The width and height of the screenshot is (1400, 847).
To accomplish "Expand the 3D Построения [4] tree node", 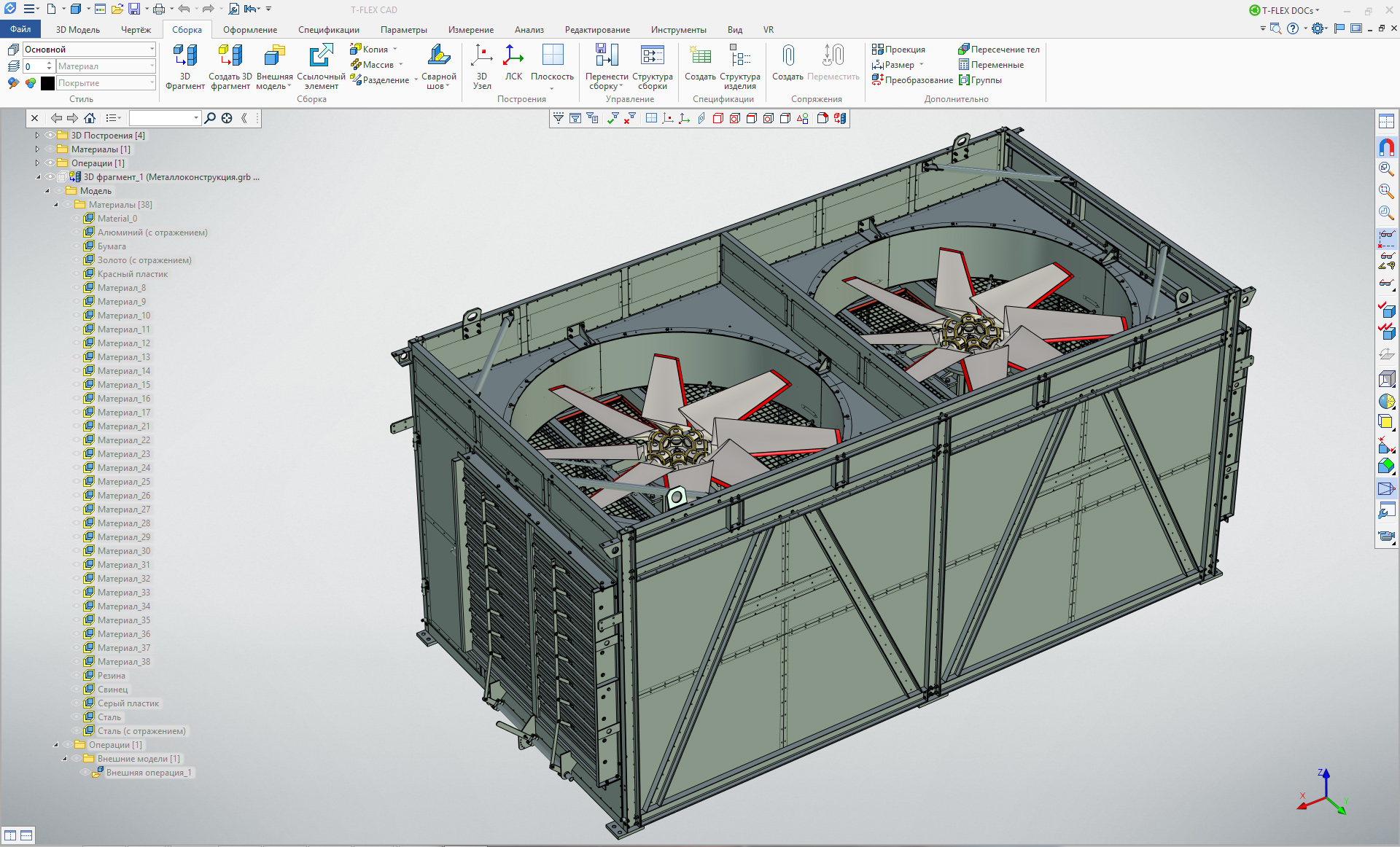I will (37, 136).
